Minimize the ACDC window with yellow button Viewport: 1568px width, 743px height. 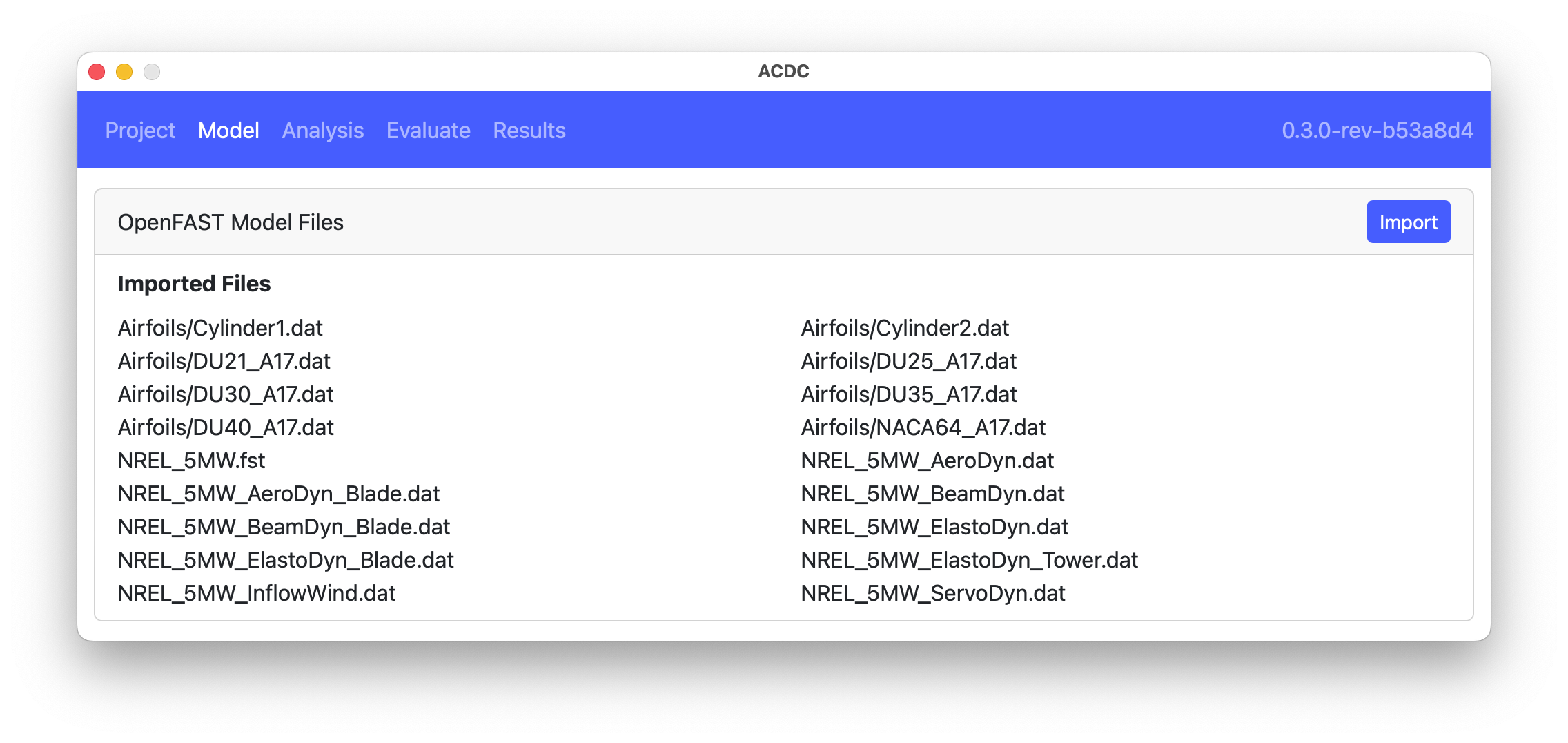pyautogui.click(x=124, y=72)
